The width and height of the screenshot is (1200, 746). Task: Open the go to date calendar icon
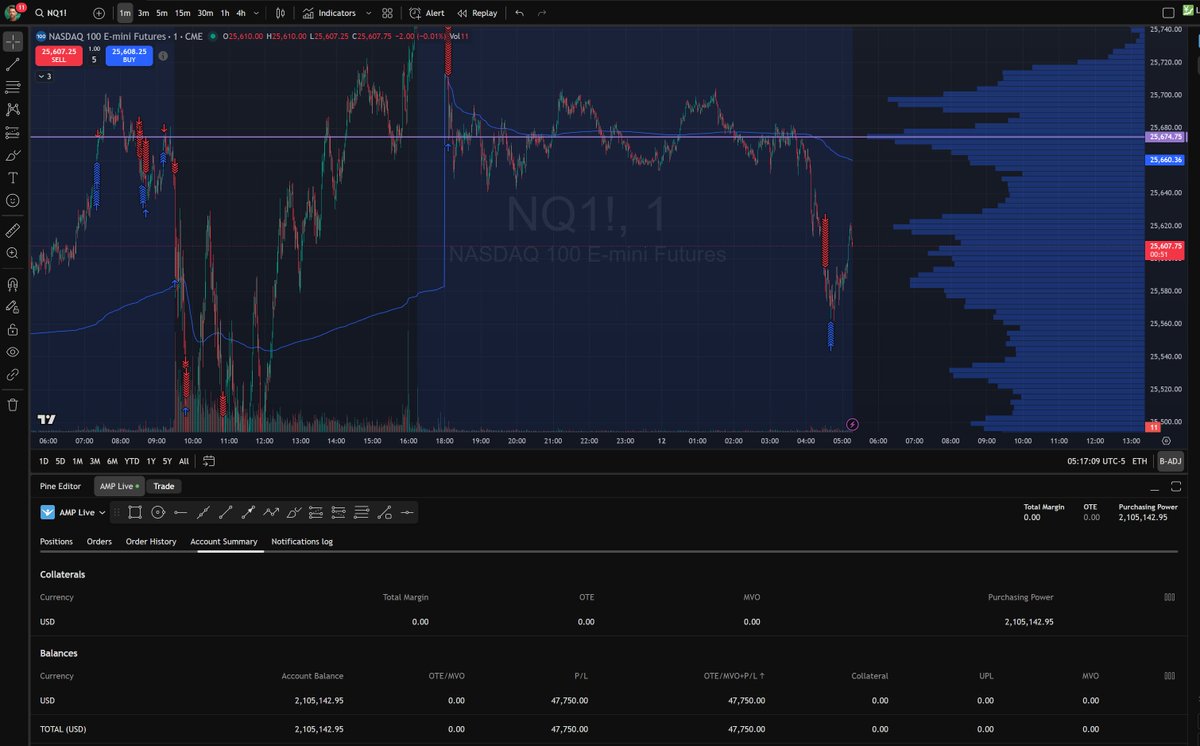[x=208, y=461]
